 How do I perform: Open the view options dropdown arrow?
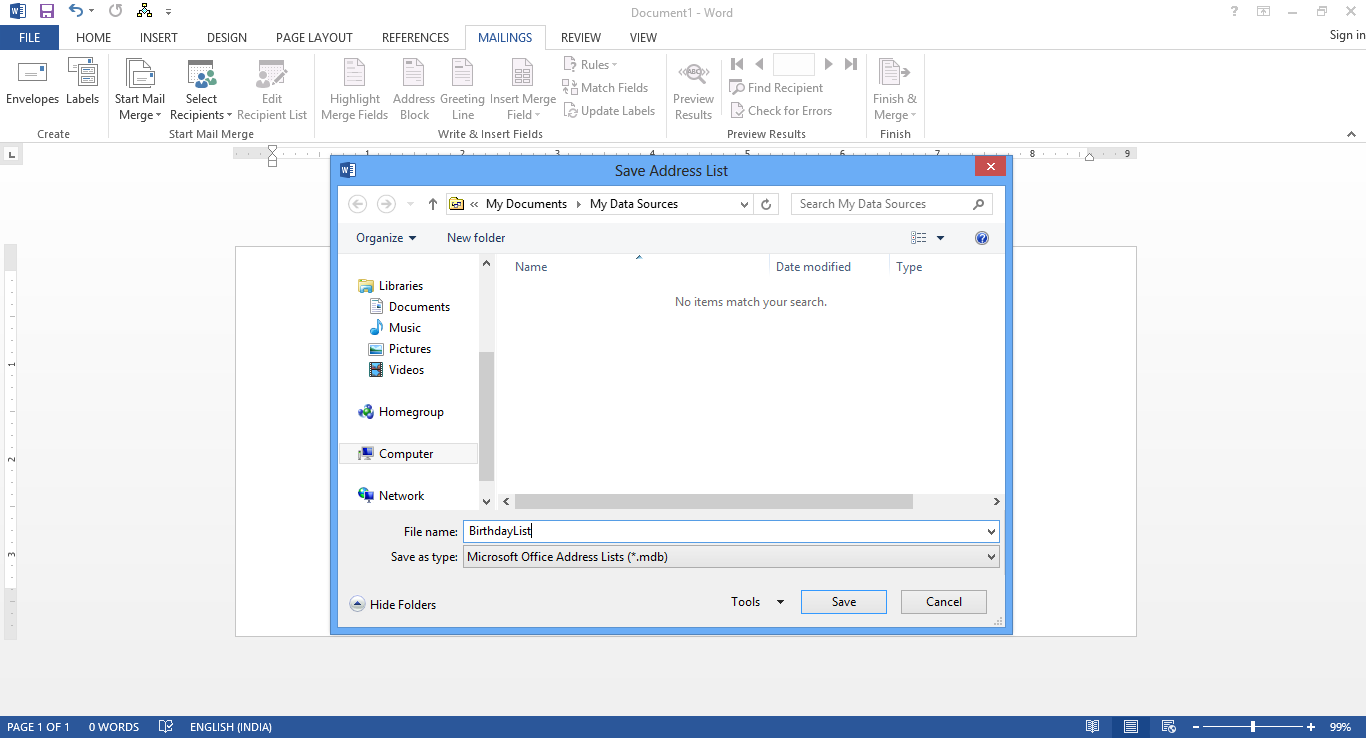[940, 238]
